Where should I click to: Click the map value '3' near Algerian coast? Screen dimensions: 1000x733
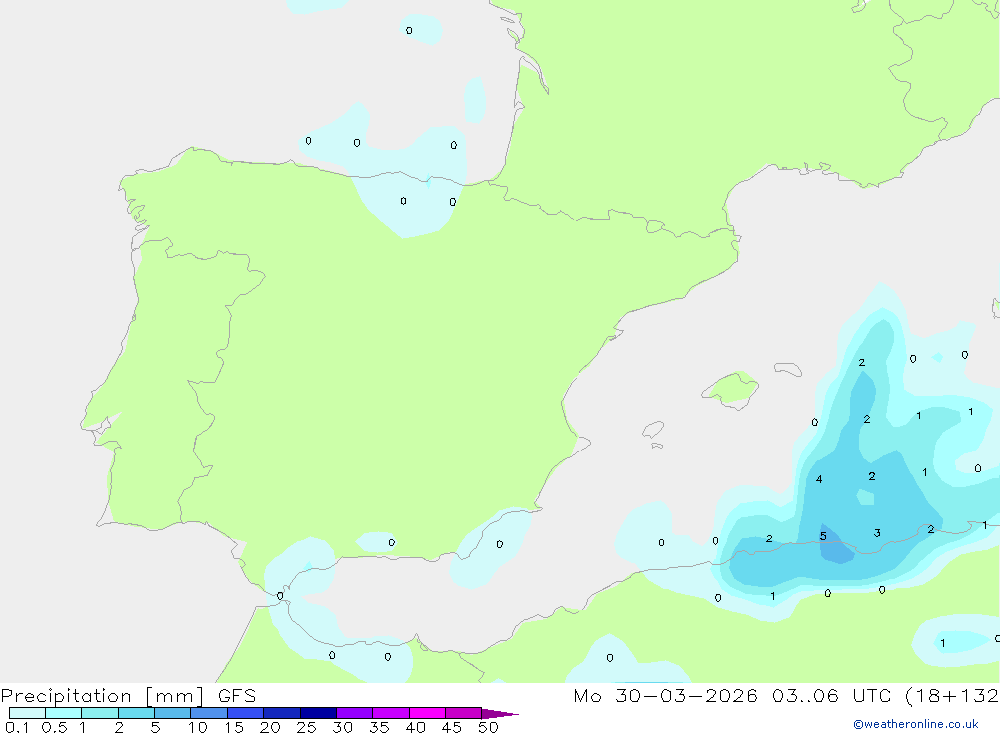[877, 533]
